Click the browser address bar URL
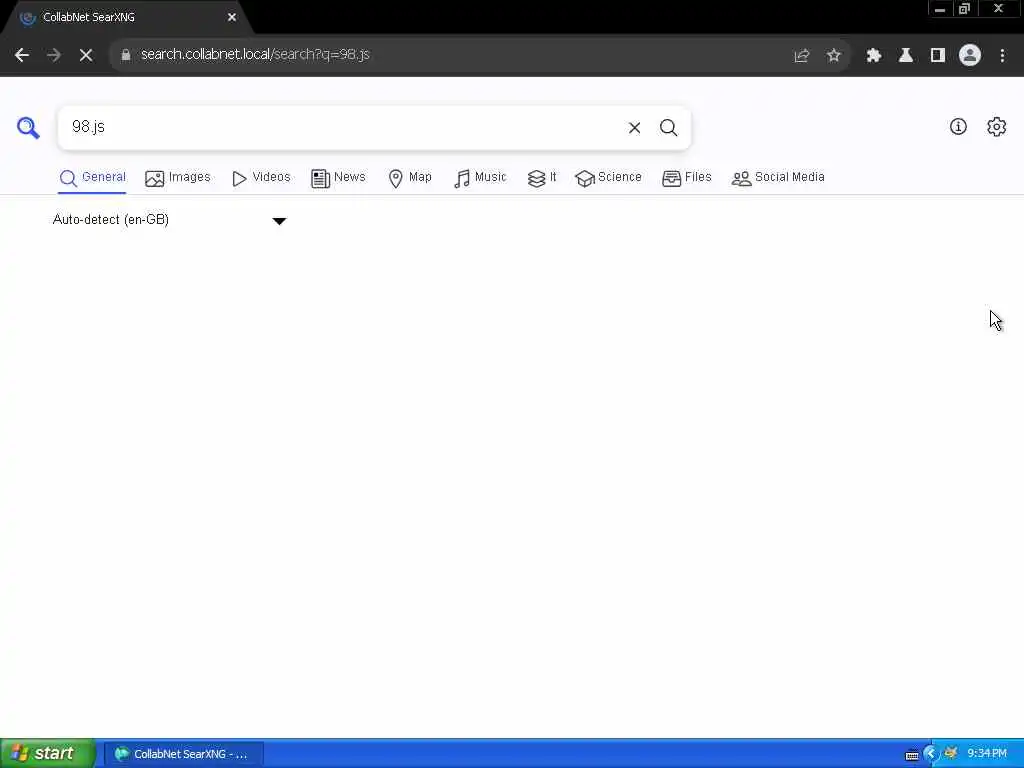 pos(255,55)
